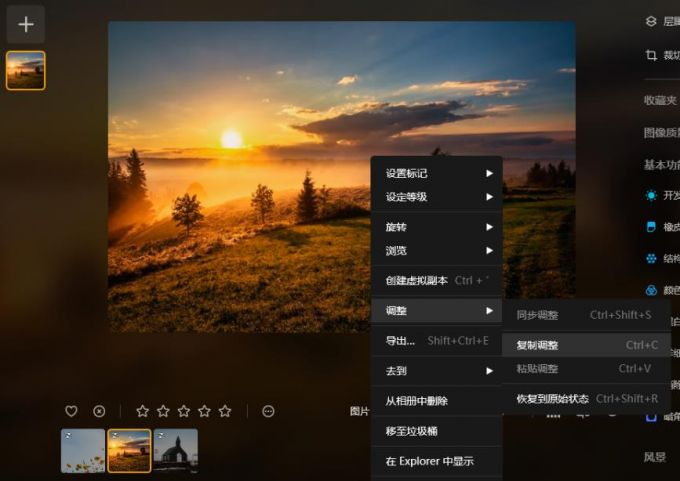Viewport: 680px width, 481px height.
Task: Open the Color tool icon
Action: point(651,290)
